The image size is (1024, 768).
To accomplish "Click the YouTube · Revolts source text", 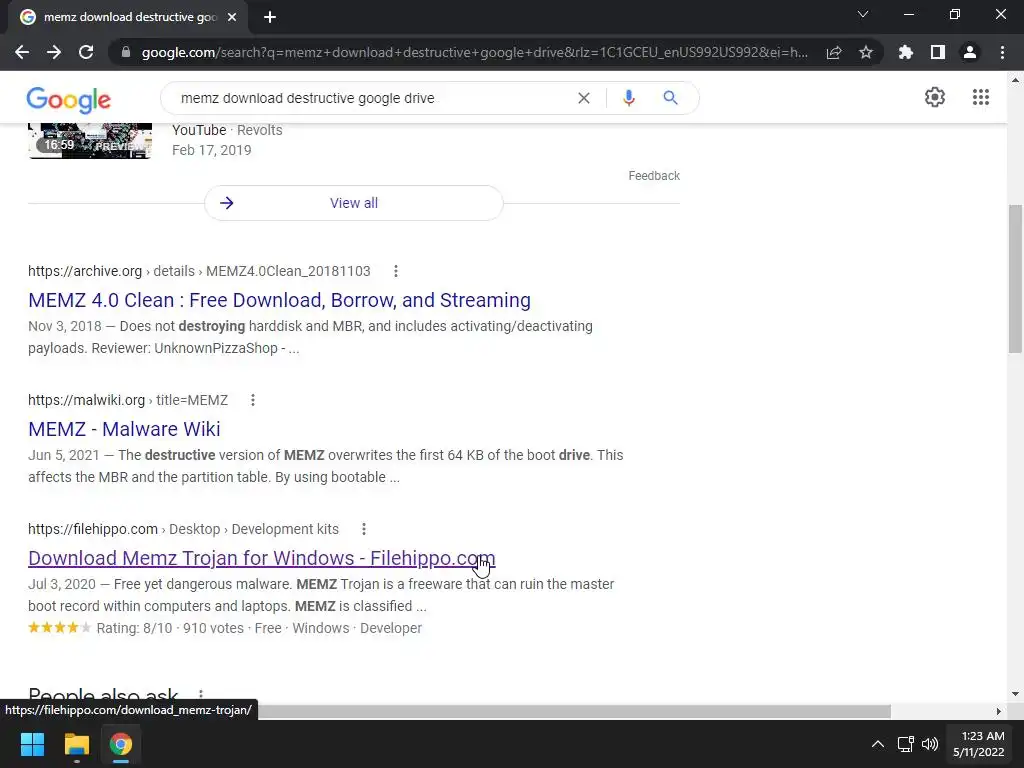I will click(227, 130).
